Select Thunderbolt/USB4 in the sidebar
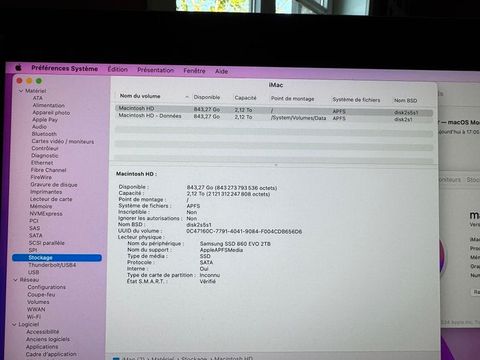The width and height of the screenshot is (480, 360). 52,265
